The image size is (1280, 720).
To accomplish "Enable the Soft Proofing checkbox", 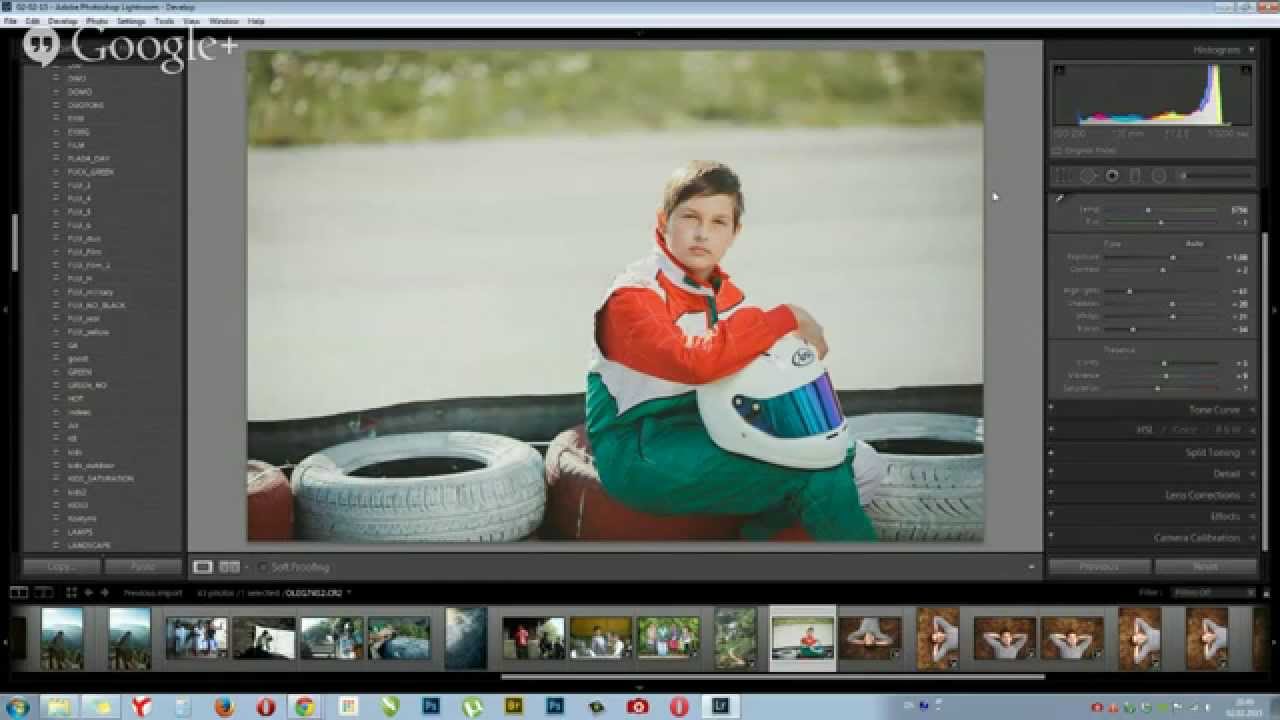I will [x=263, y=567].
